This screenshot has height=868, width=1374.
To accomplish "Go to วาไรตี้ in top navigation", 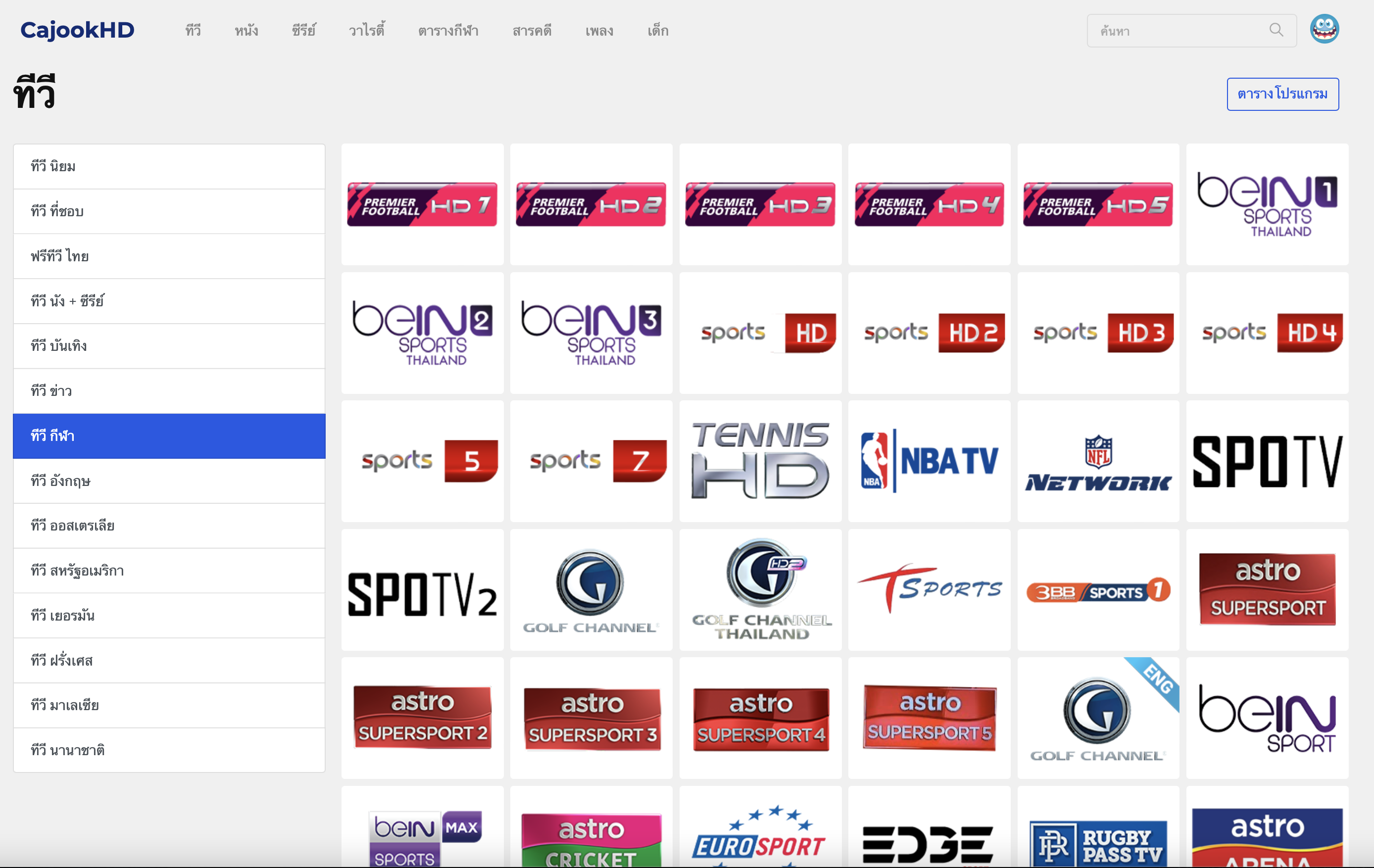I will (x=367, y=31).
